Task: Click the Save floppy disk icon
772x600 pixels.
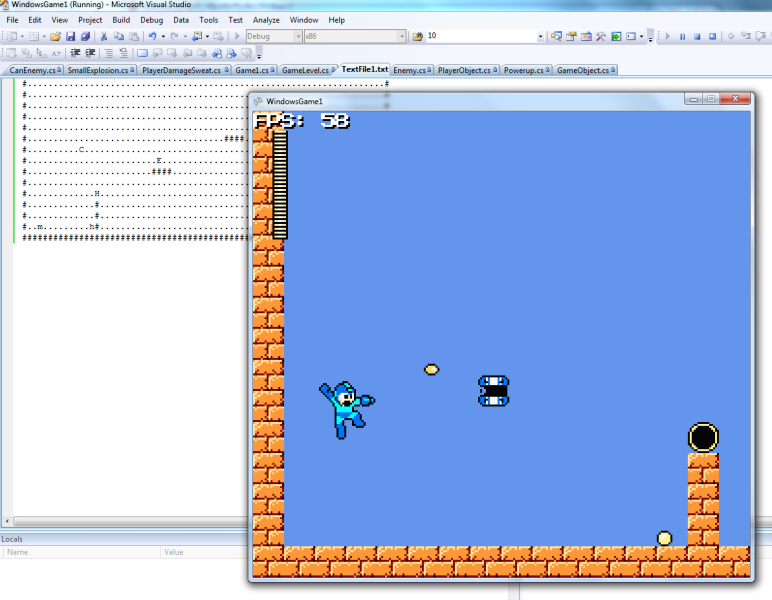Action: coord(70,36)
